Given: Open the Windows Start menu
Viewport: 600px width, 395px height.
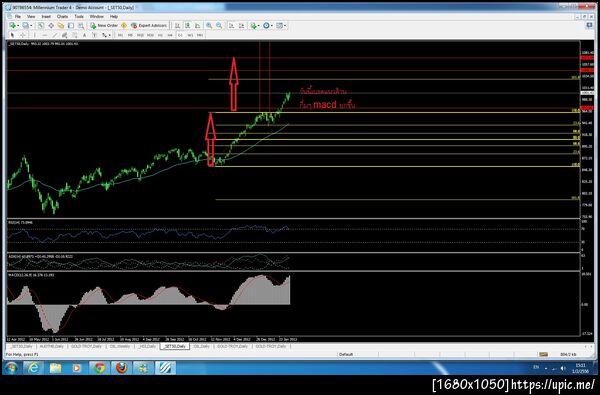Looking at the screenshot, I should click(x=11, y=368).
